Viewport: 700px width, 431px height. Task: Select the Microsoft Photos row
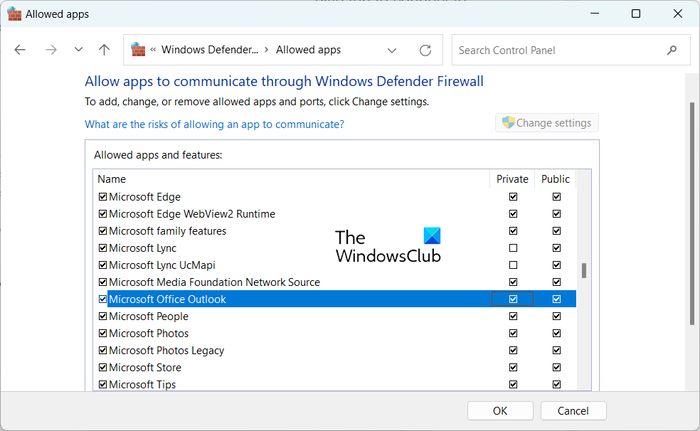coord(149,333)
